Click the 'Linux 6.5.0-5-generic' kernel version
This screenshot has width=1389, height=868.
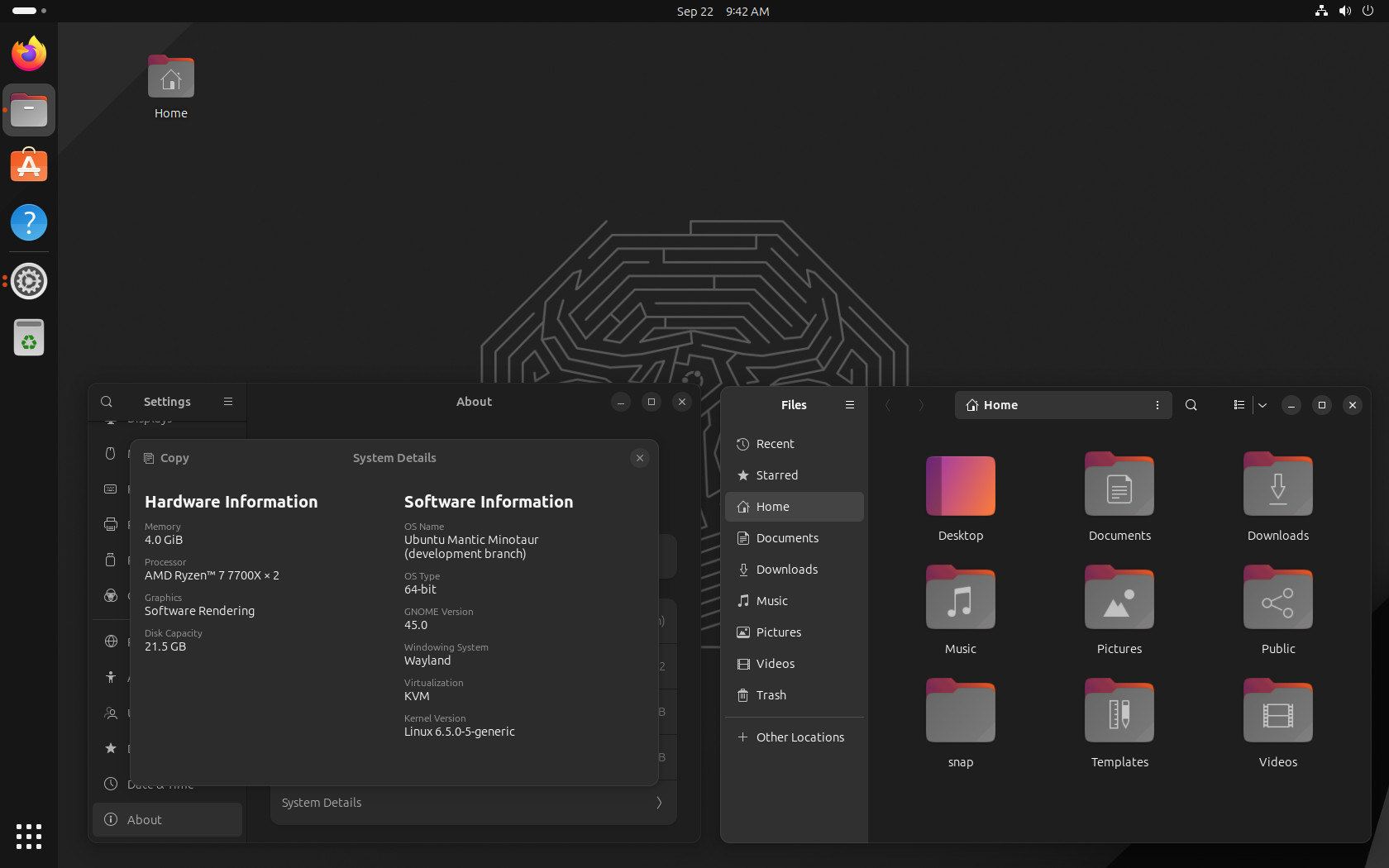tap(460, 732)
